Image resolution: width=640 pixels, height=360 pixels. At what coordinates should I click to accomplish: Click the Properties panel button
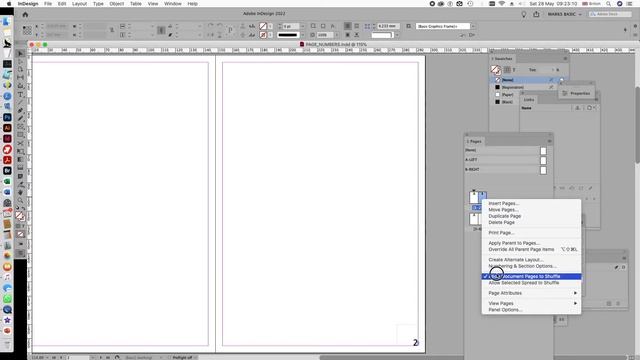point(576,93)
